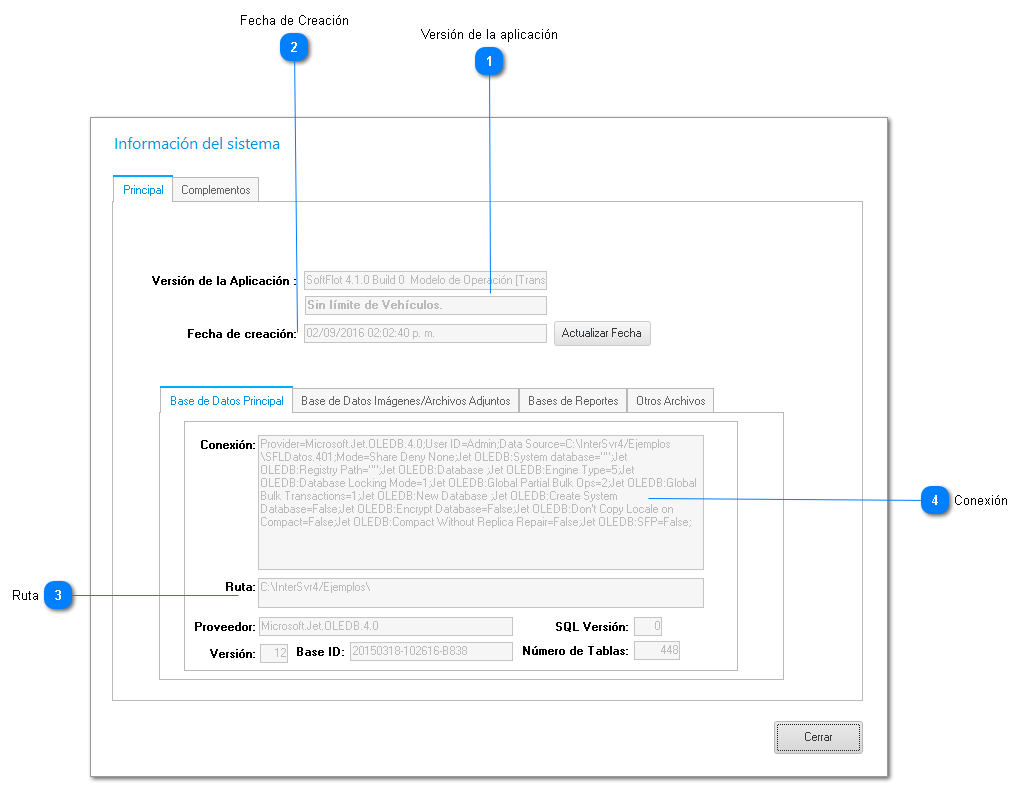Click callout marker number 1
The width and height of the screenshot is (1024, 786).
(x=489, y=63)
